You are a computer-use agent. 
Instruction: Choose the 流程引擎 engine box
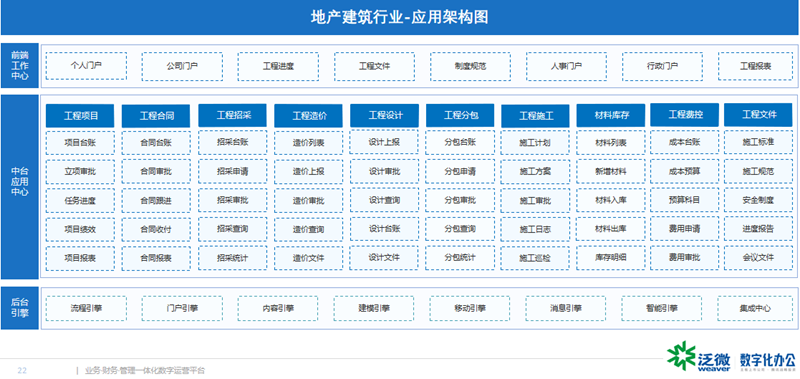coord(86,308)
